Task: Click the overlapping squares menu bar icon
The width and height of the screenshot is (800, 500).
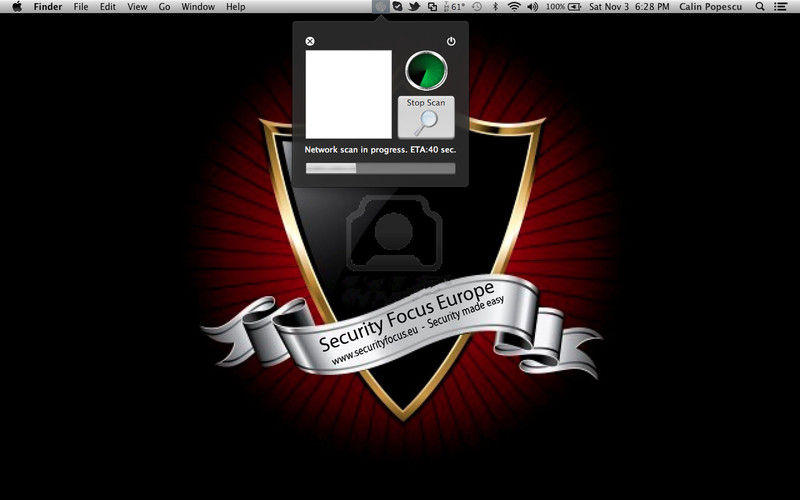Action: [x=432, y=7]
